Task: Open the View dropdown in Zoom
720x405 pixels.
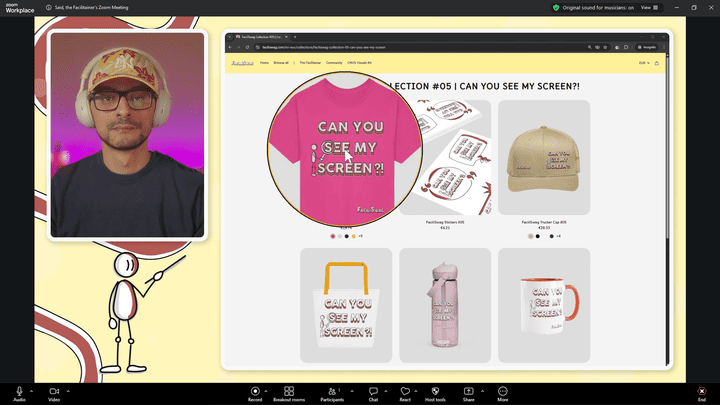Action: tap(649, 7)
